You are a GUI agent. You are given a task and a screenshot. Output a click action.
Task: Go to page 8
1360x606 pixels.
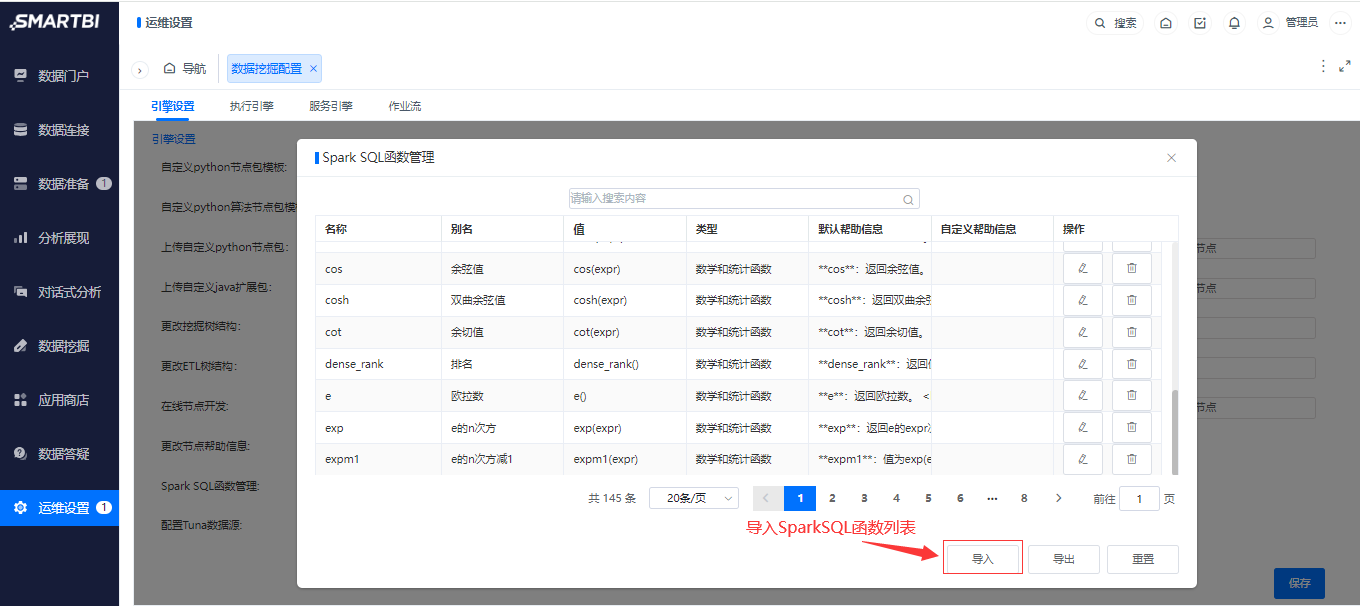(1024, 498)
